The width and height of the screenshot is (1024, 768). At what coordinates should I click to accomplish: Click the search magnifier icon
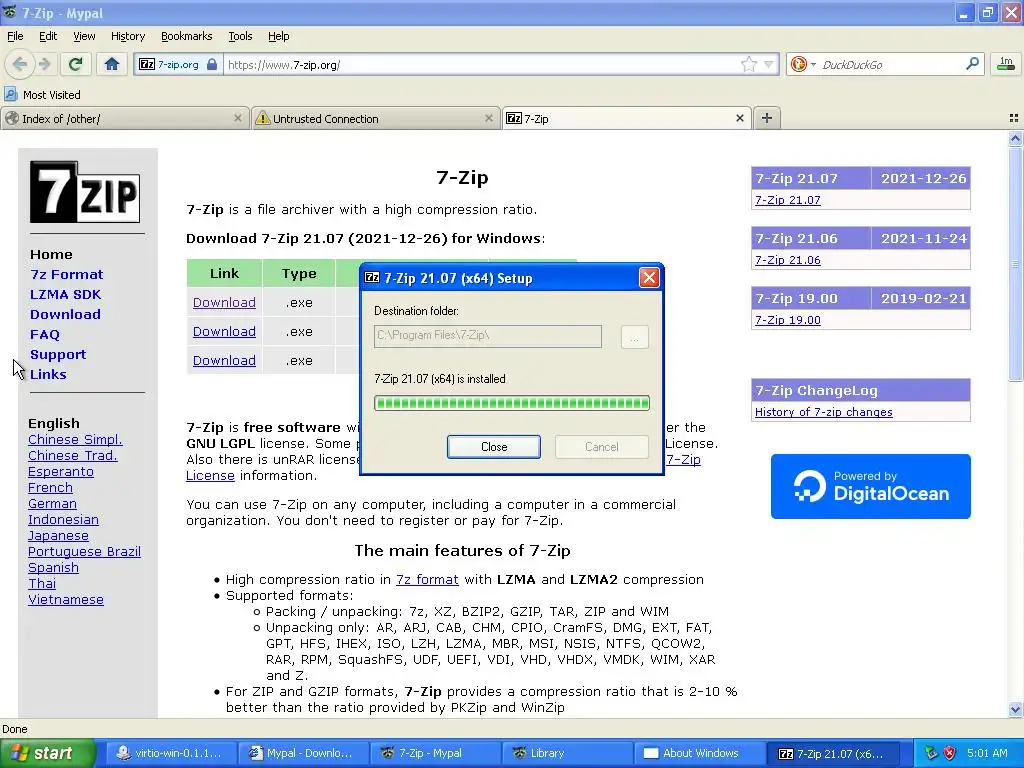tap(972, 64)
